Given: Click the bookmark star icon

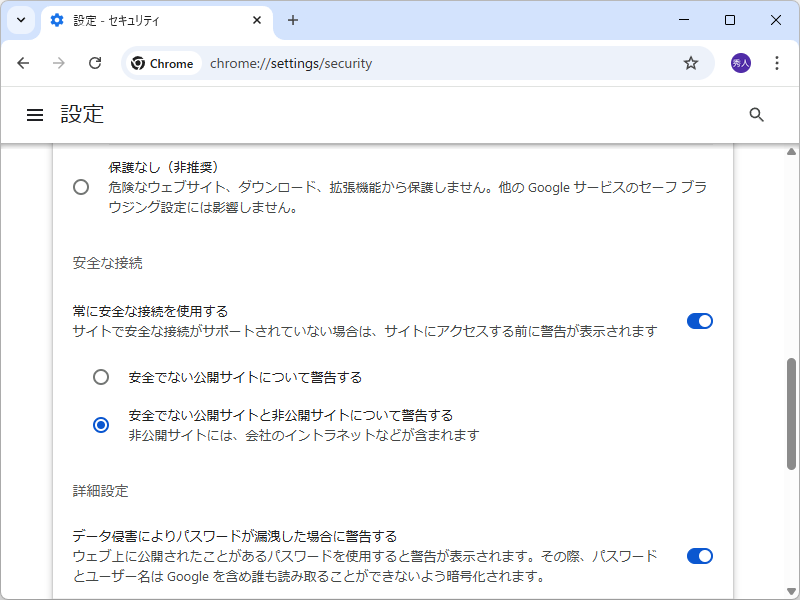Looking at the screenshot, I should point(690,62).
